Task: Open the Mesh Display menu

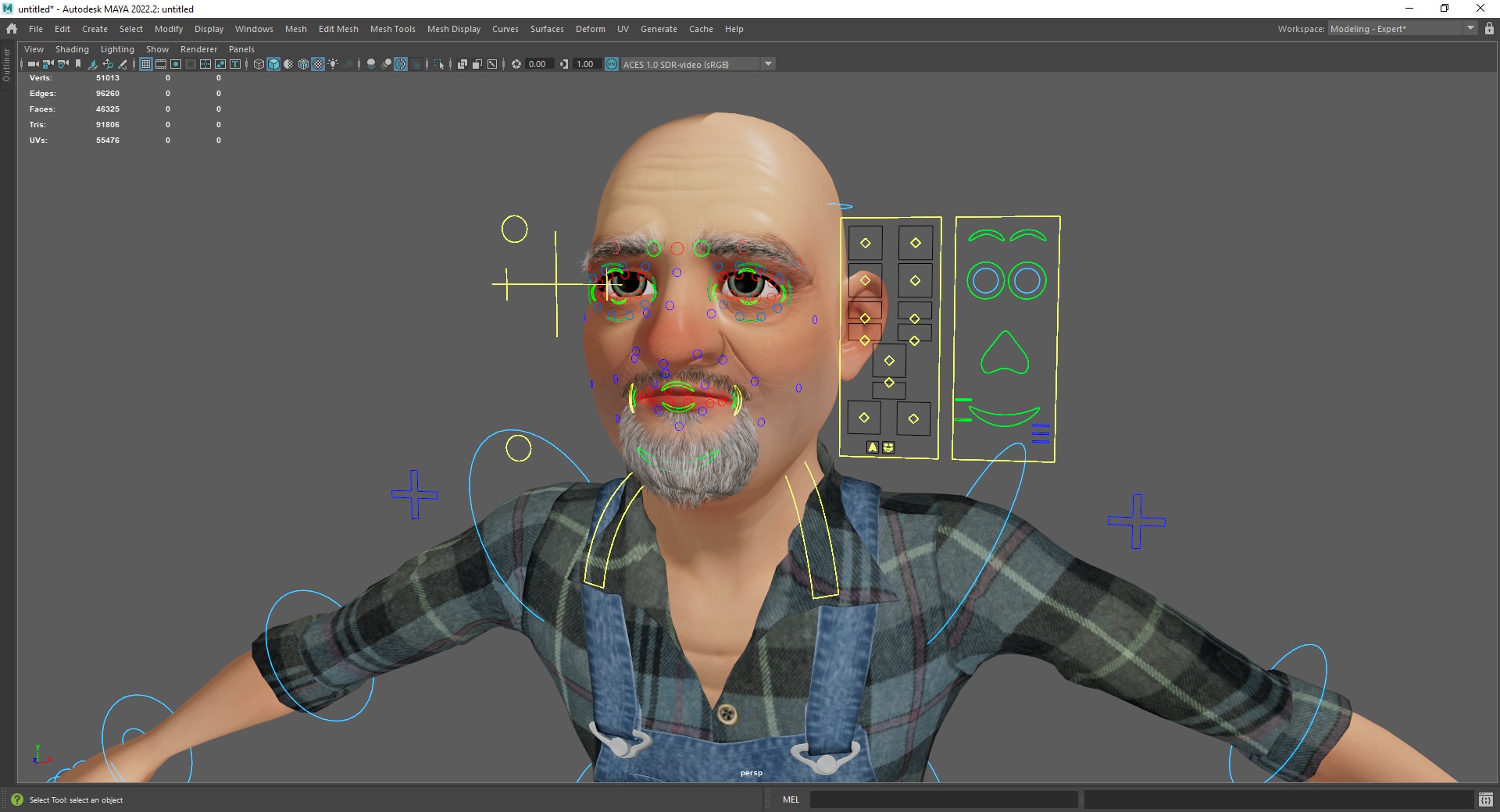Action: click(x=453, y=29)
